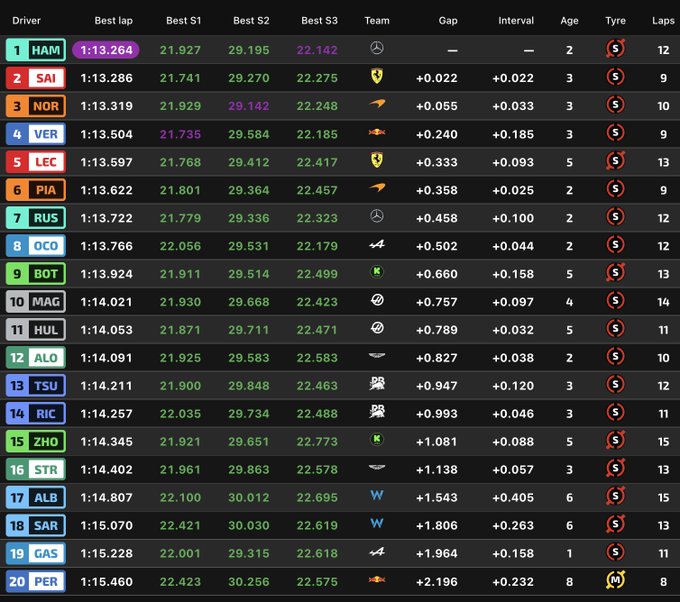Click the Alpine logo in OCO's row
Screen dimensions: 680x602
(x=377, y=245)
